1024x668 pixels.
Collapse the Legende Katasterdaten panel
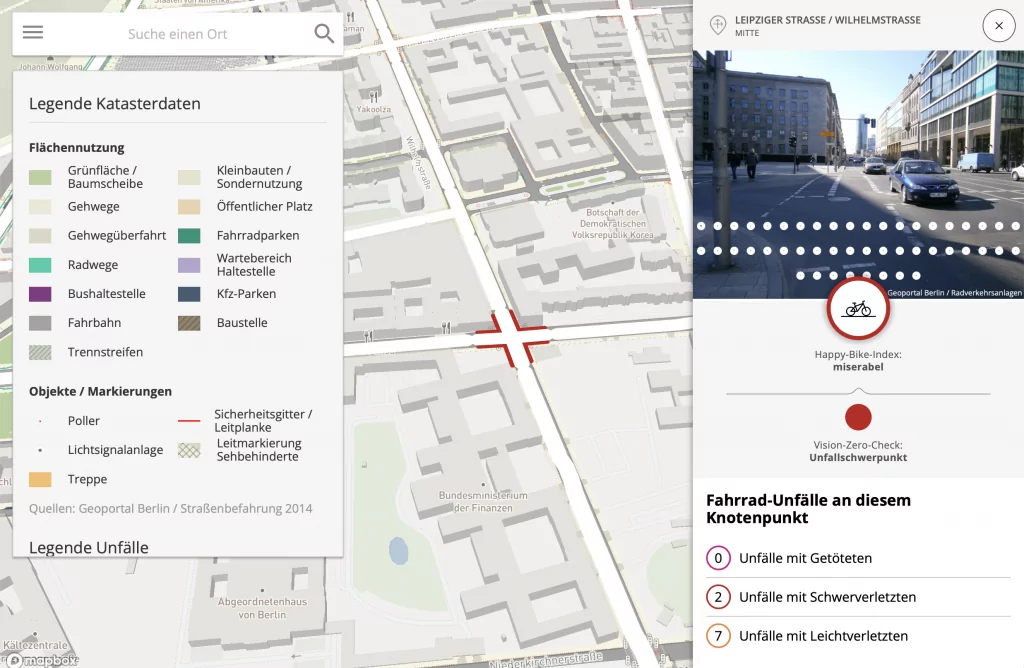113,104
